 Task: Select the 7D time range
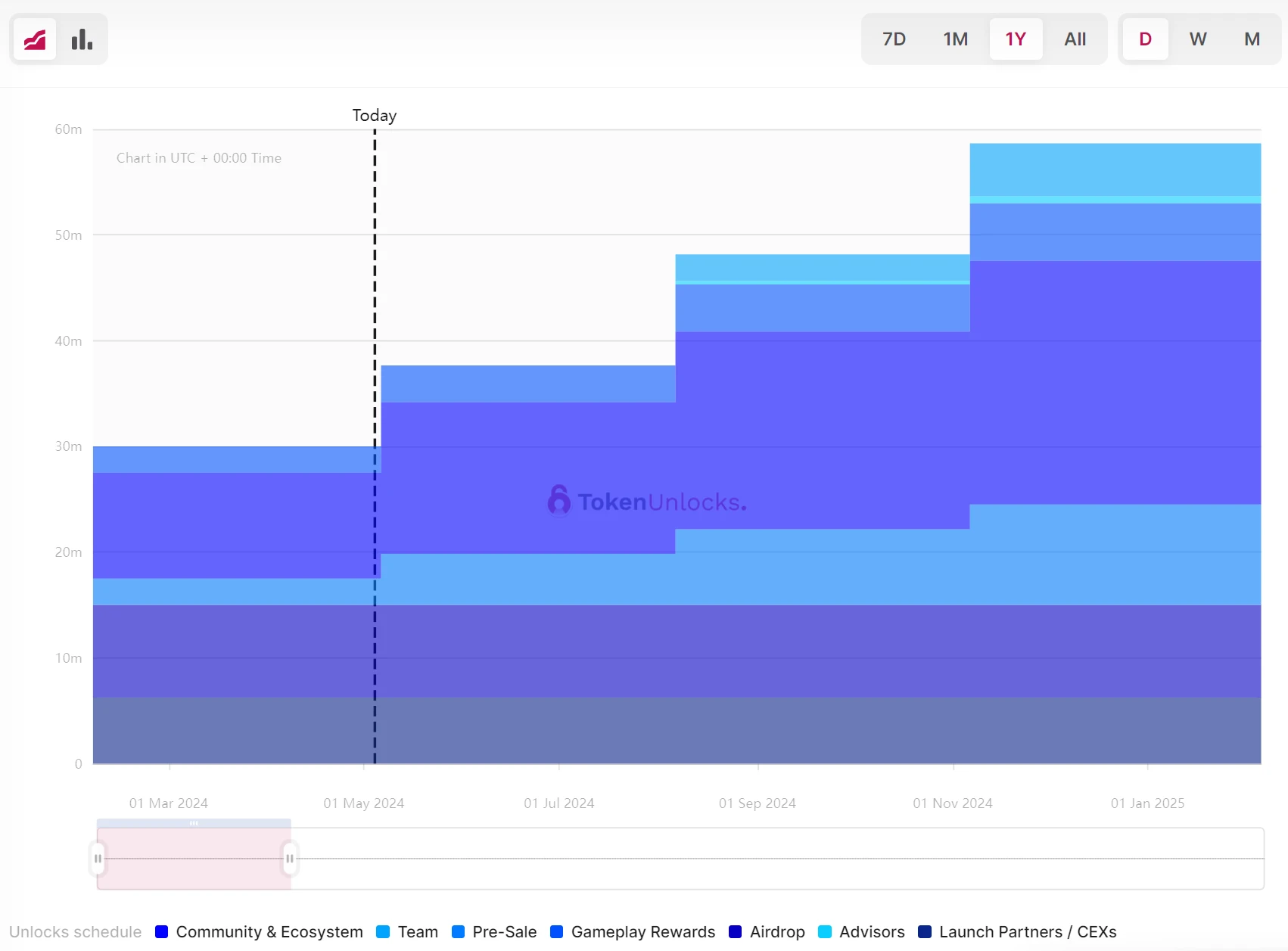click(x=894, y=39)
